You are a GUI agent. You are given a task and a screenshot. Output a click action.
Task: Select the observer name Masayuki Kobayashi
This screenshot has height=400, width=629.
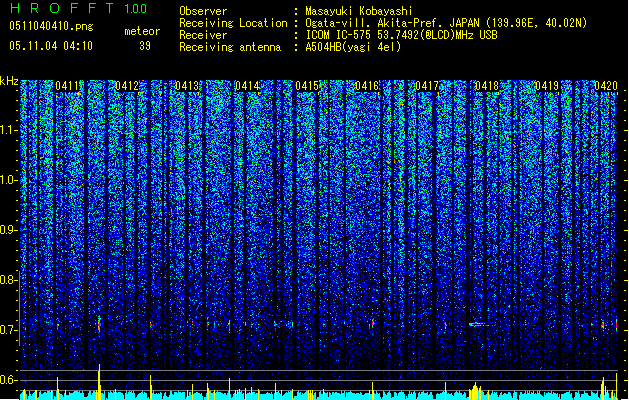pos(359,11)
